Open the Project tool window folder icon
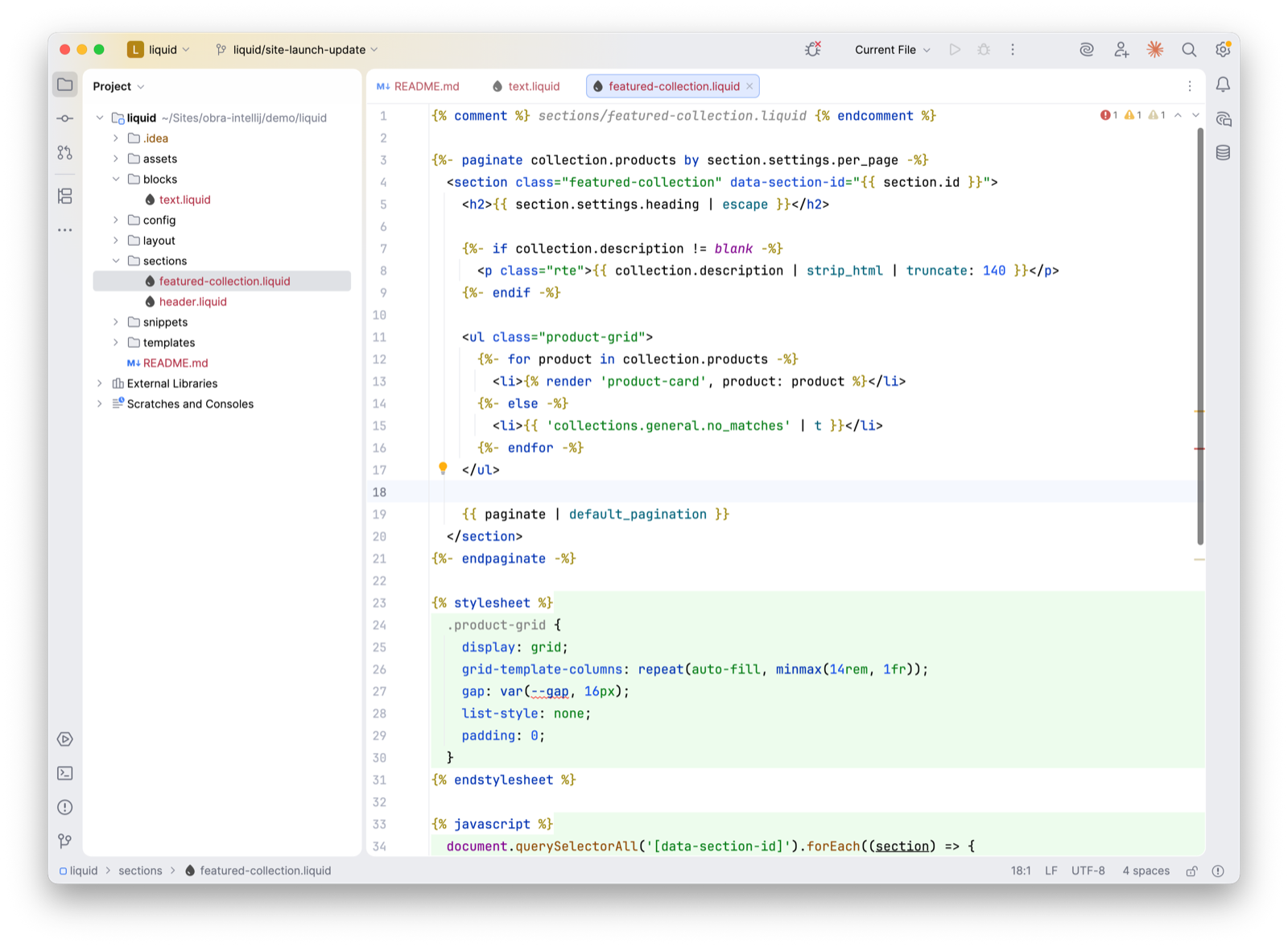Screen dimensions: 1288x947 (65, 85)
